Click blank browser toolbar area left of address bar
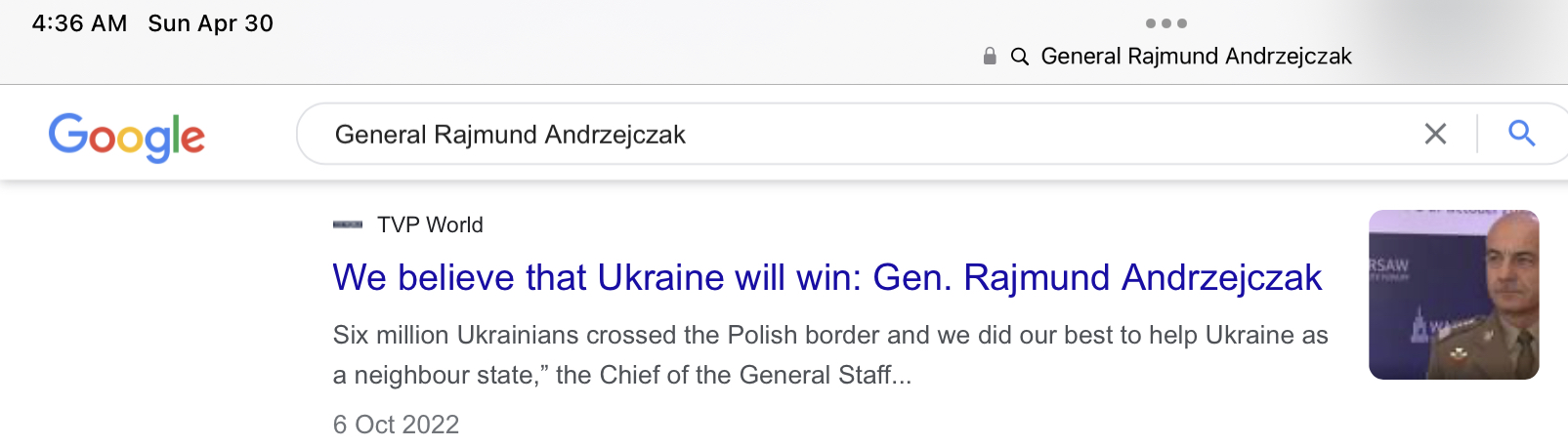The height and width of the screenshot is (447, 1568). coord(586,54)
